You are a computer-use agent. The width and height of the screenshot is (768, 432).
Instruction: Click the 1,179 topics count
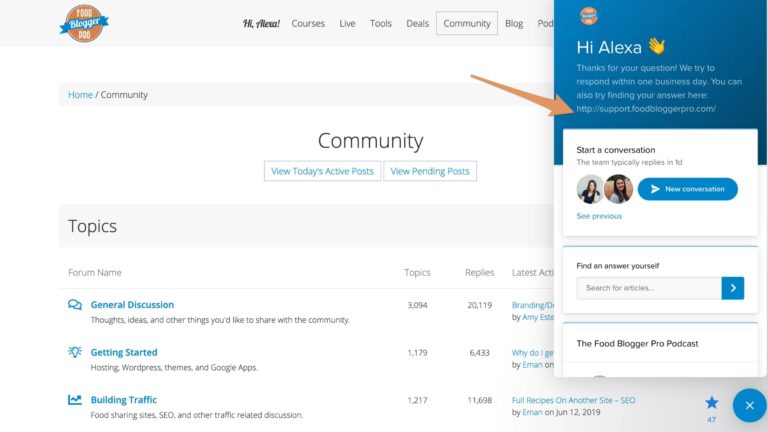point(417,352)
